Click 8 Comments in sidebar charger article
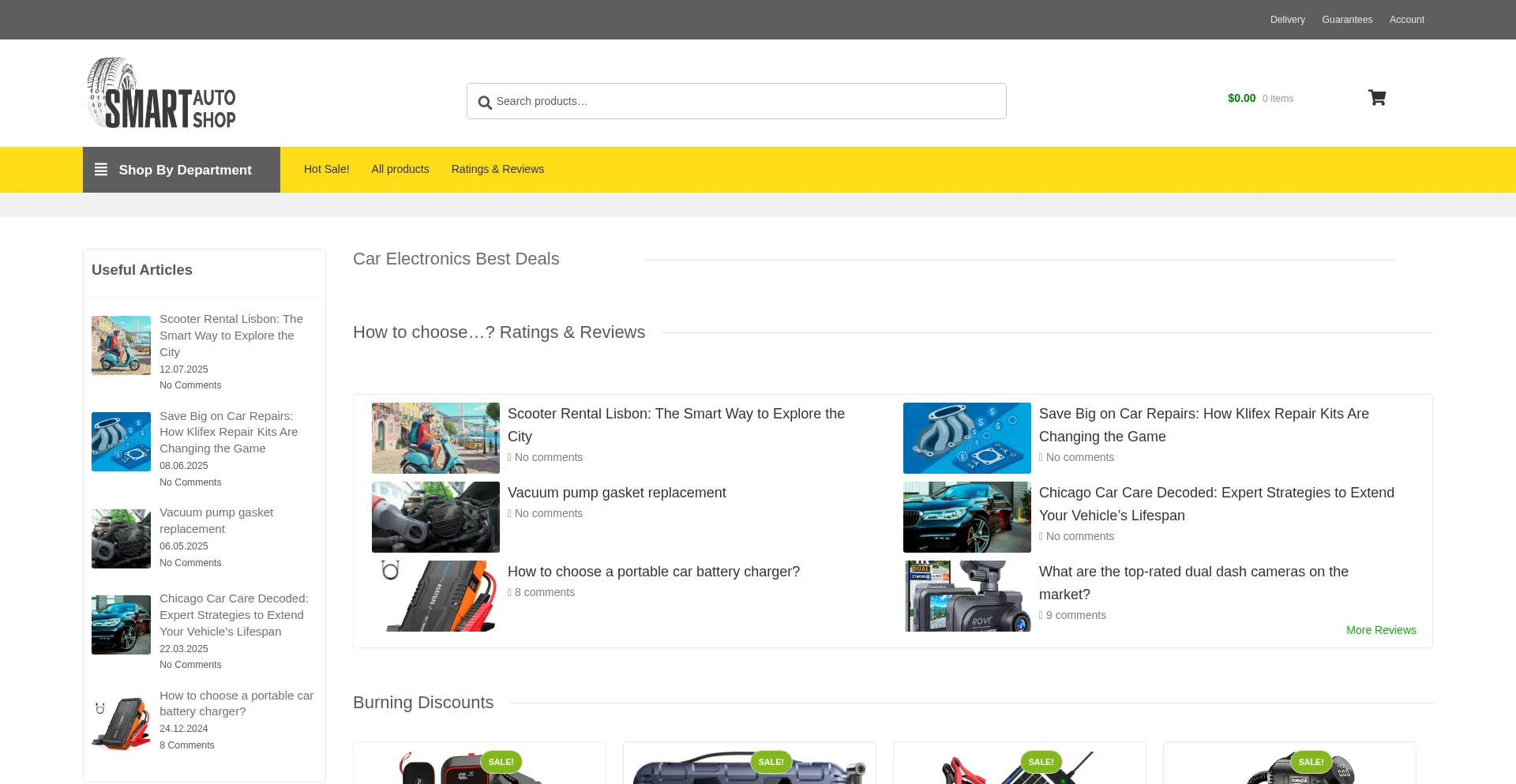 point(187,745)
